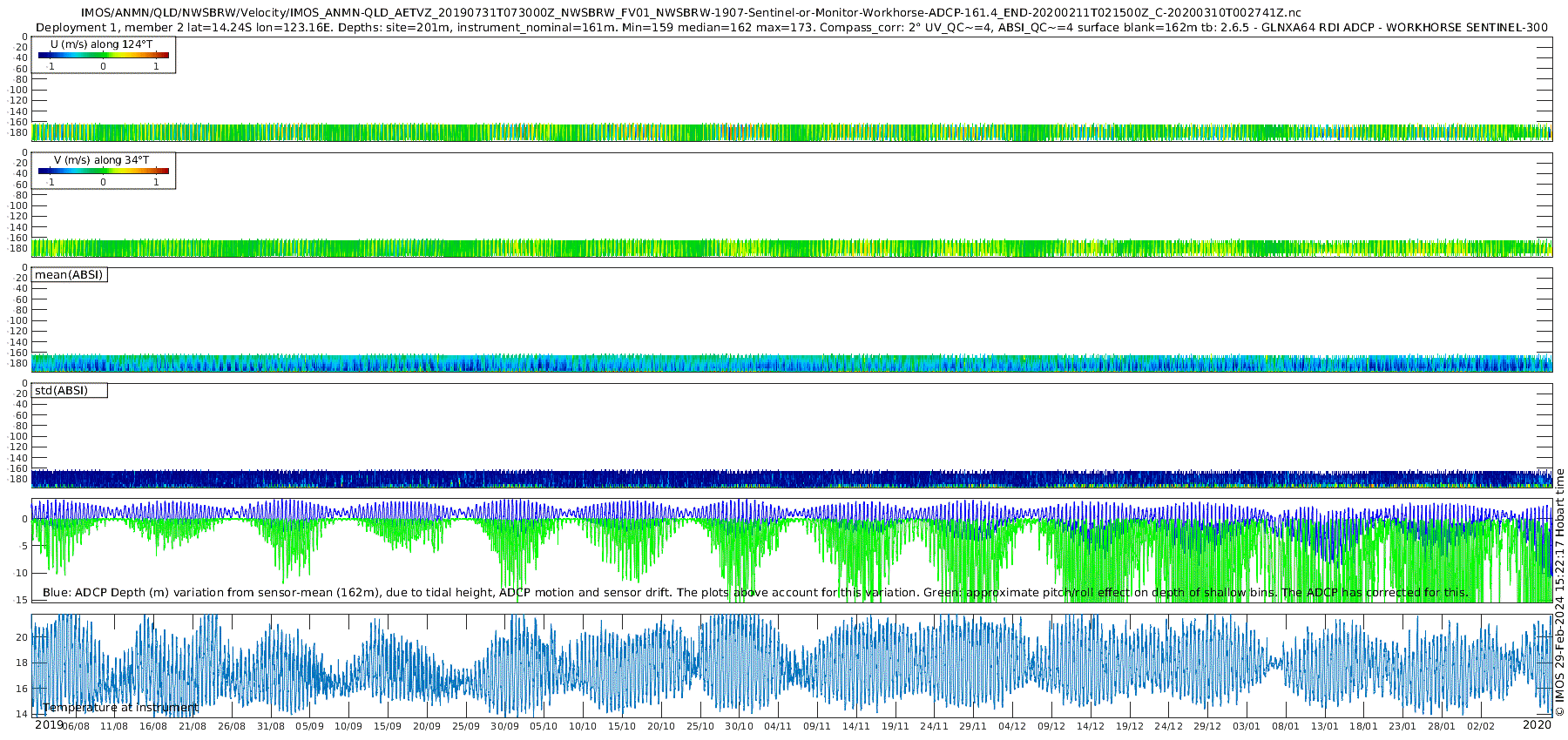
Task: Click the 25/10 date tick label
Action: 700,726
